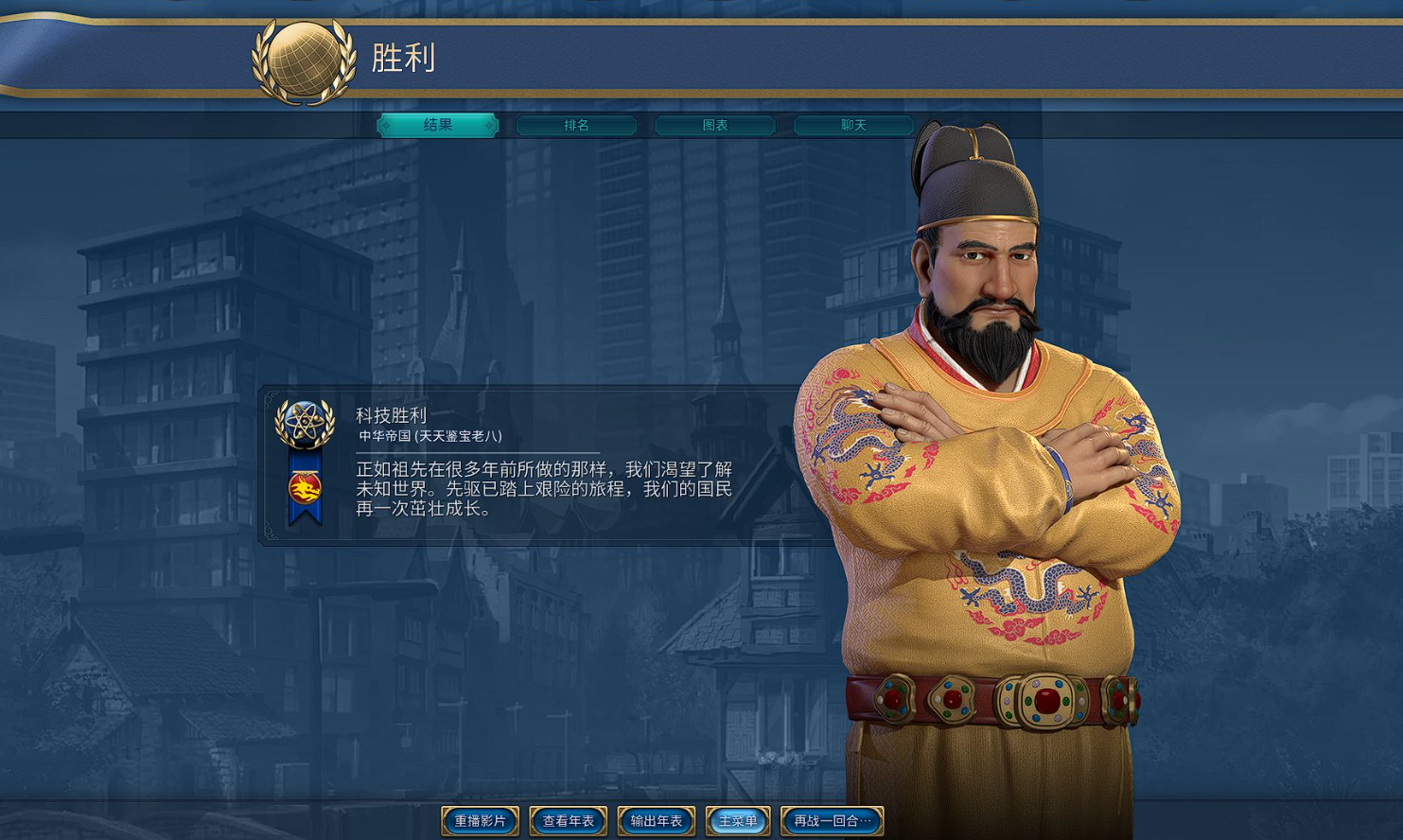The height and width of the screenshot is (840, 1403).
Task: Click the 胜利 victory title text
Action: coord(403,59)
